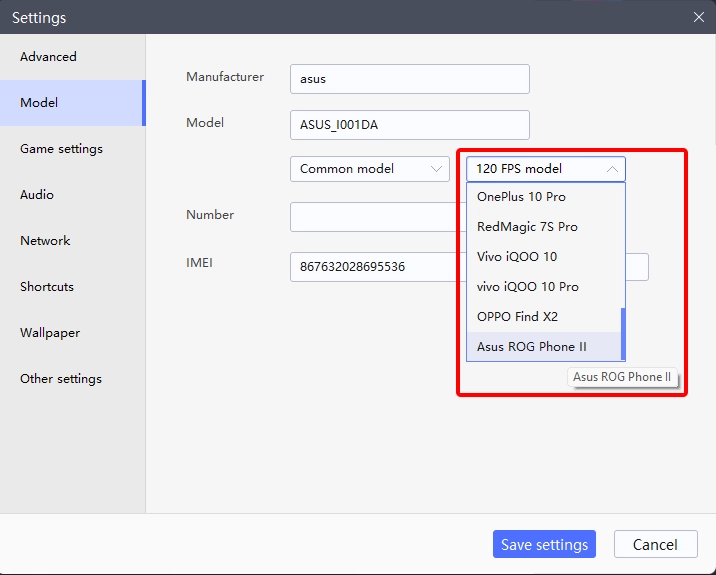Image resolution: width=716 pixels, height=575 pixels.
Task: Pick OPPO Find X2 from list
Action: pos(544,317)
